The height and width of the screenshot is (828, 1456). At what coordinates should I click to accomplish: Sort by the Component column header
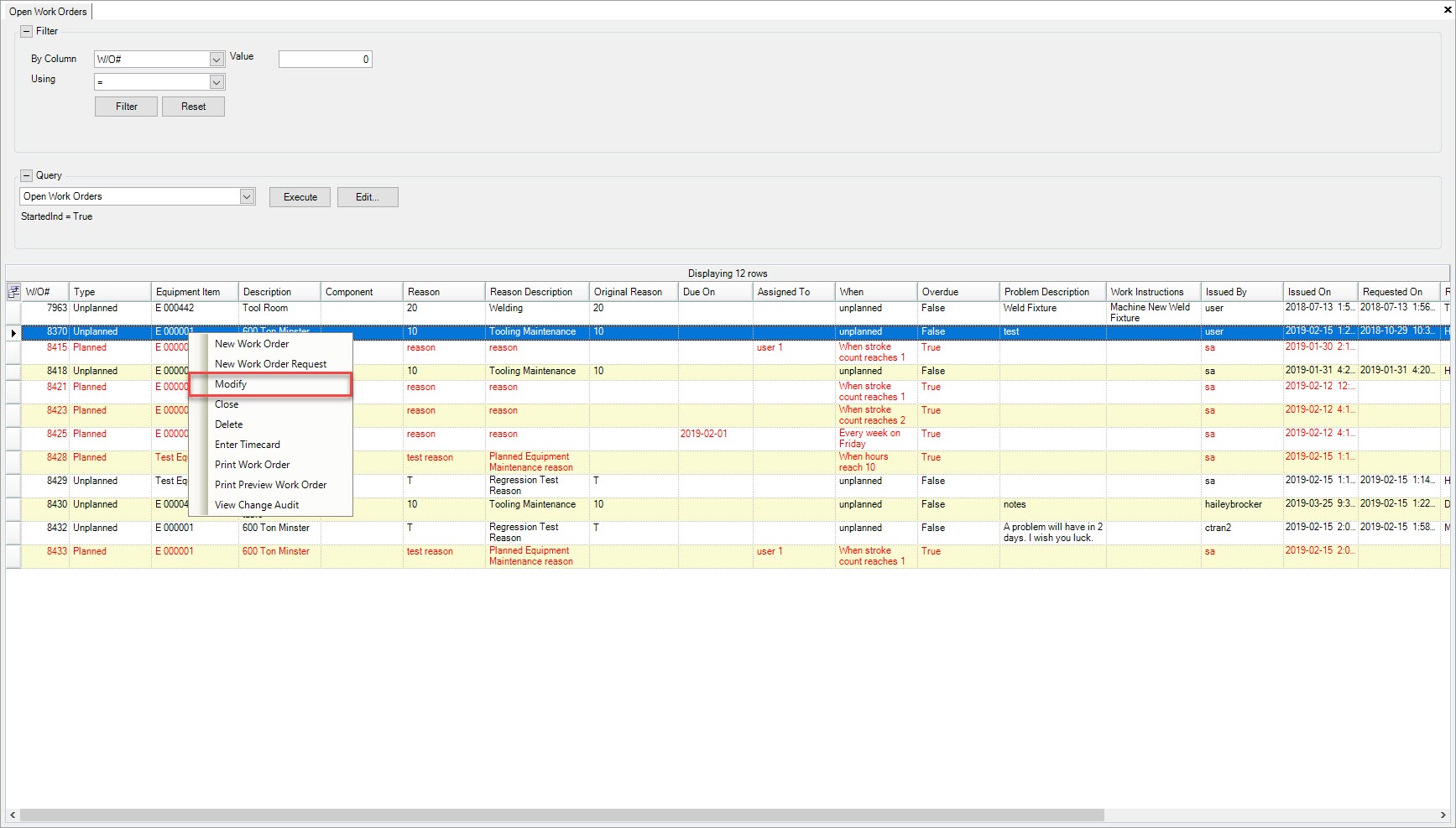tap(362, 292)
